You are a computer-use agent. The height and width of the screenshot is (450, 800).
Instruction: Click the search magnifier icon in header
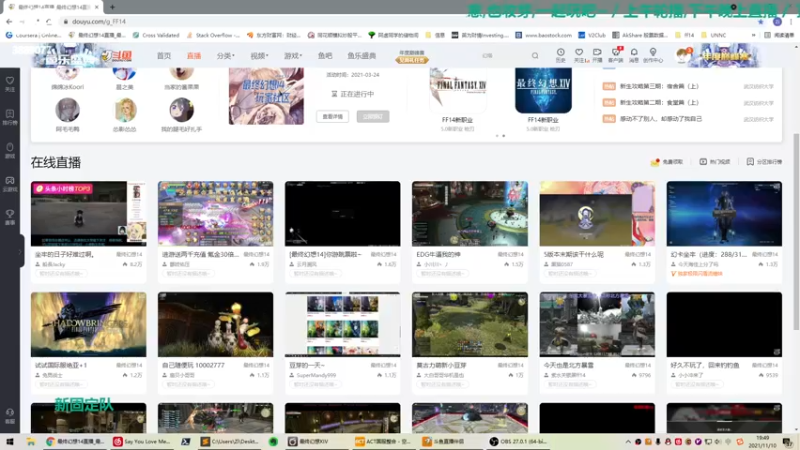[x=535, y=56]
